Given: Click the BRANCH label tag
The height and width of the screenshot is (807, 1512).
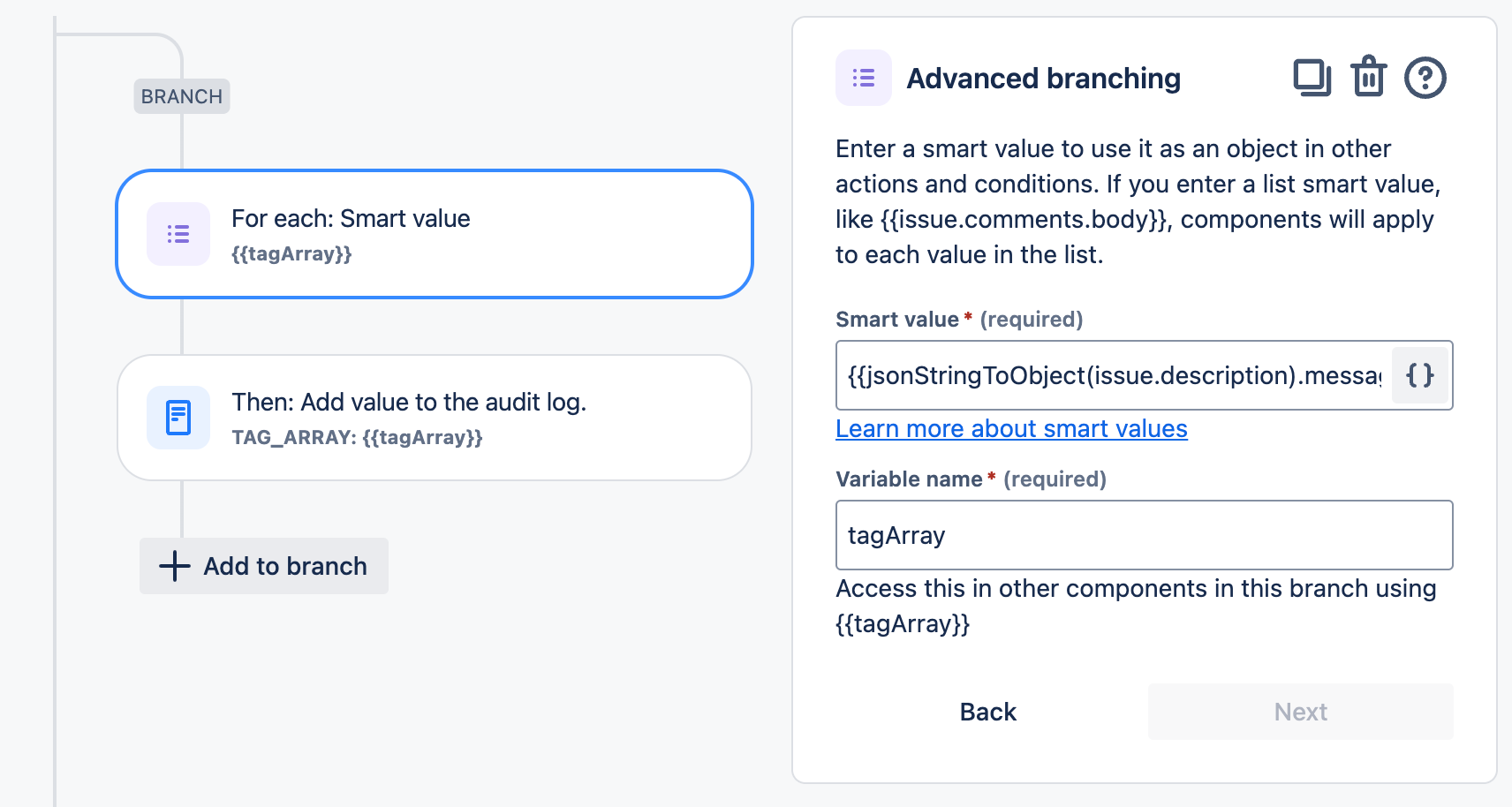Looking at the screenshot, I should [181, 96].
